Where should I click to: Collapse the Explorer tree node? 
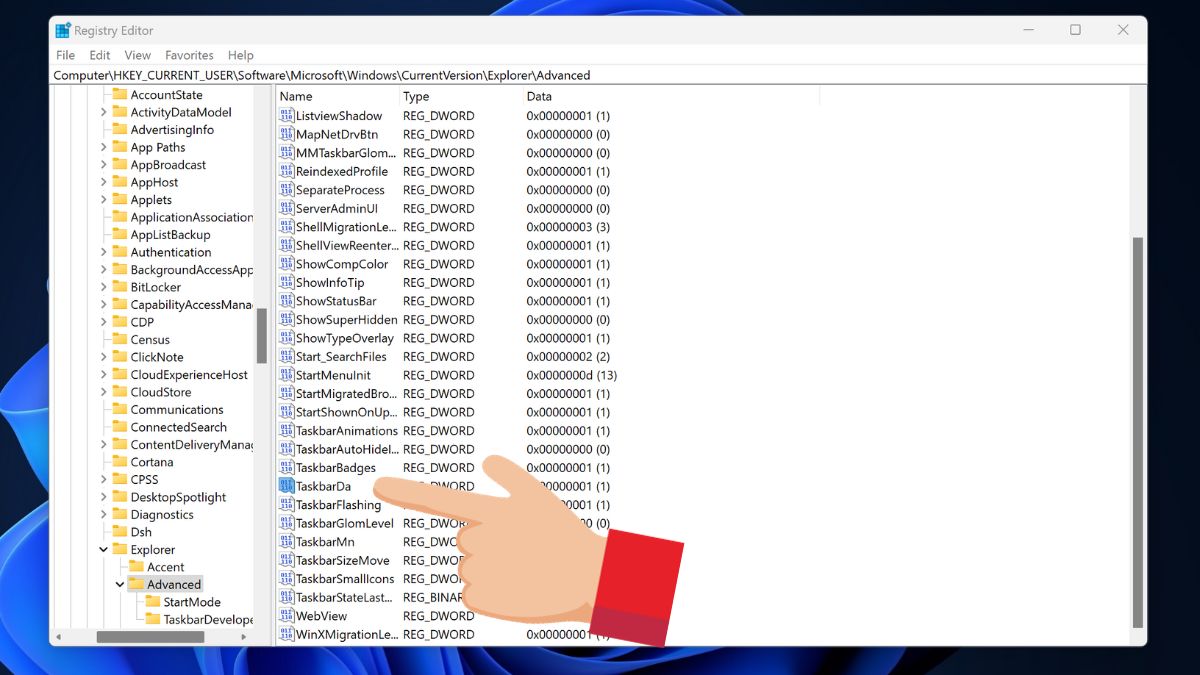[103, 549]
